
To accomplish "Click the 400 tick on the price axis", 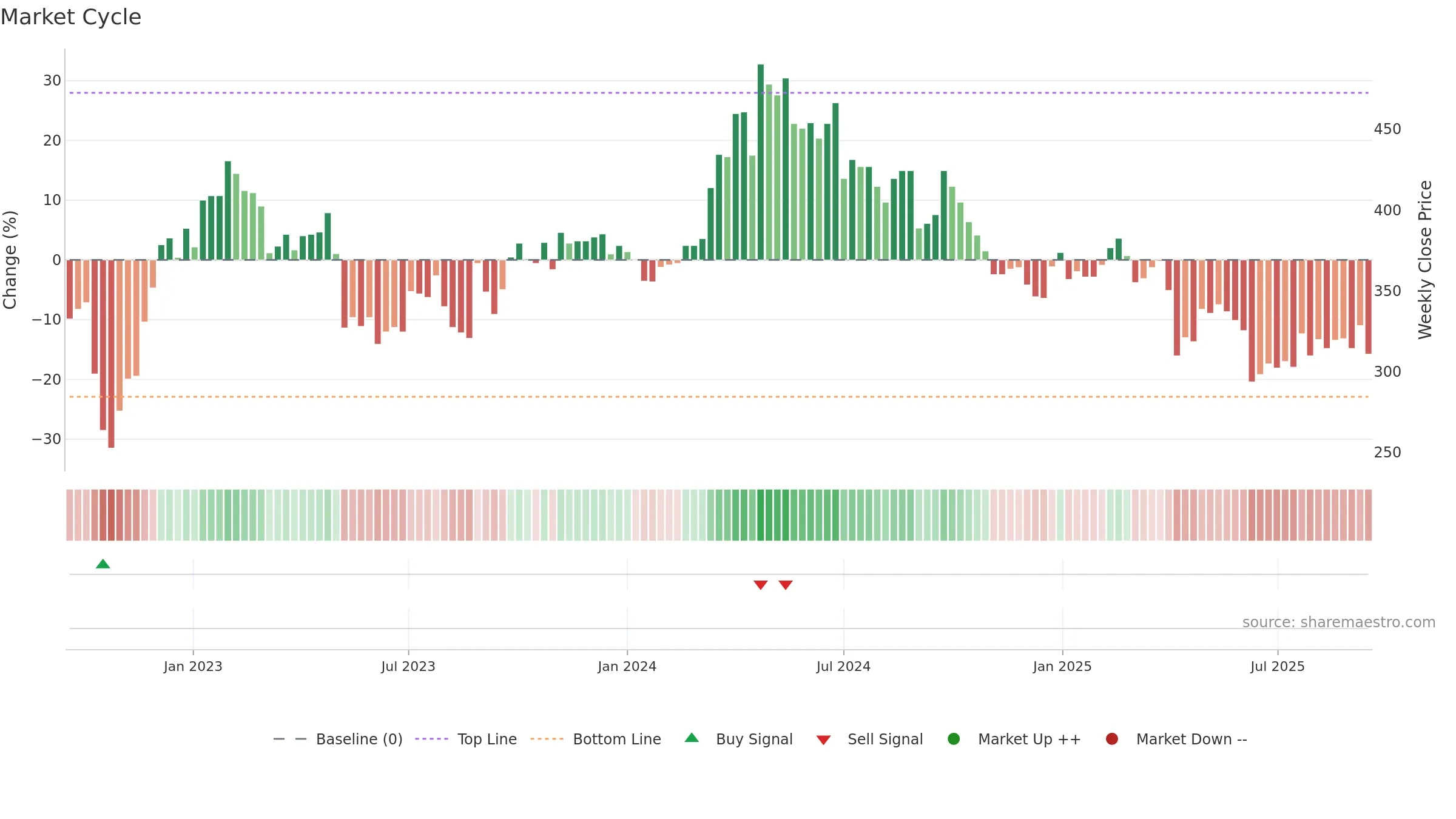I will click(1387, 211).
